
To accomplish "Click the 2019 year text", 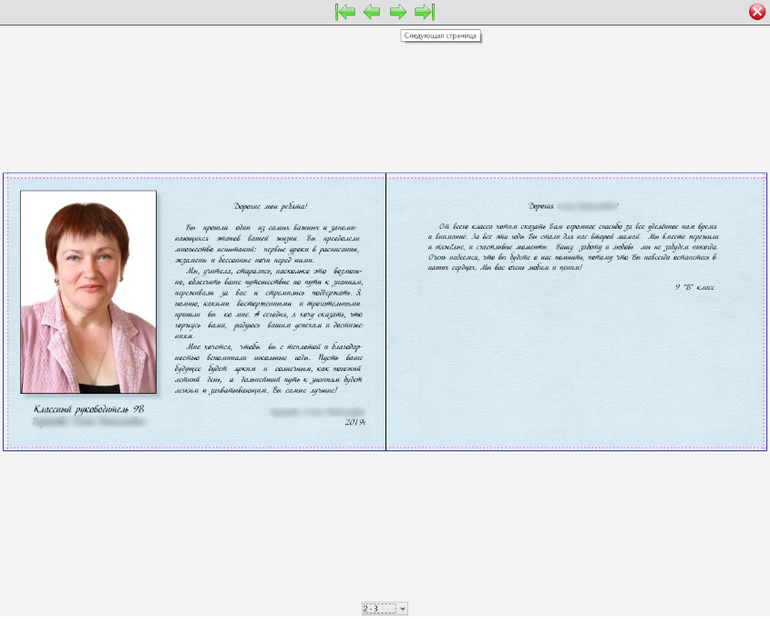I will point(355,422).
